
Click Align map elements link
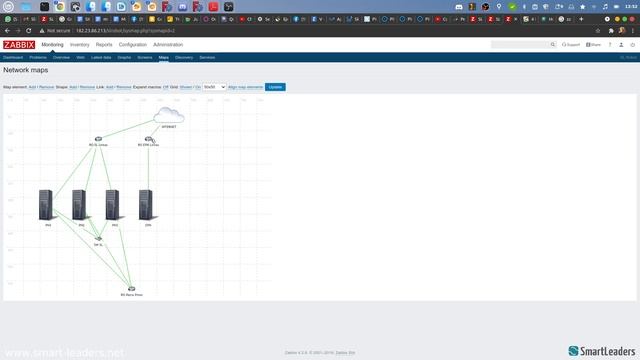pyautogui.click(x=245, y=87)
